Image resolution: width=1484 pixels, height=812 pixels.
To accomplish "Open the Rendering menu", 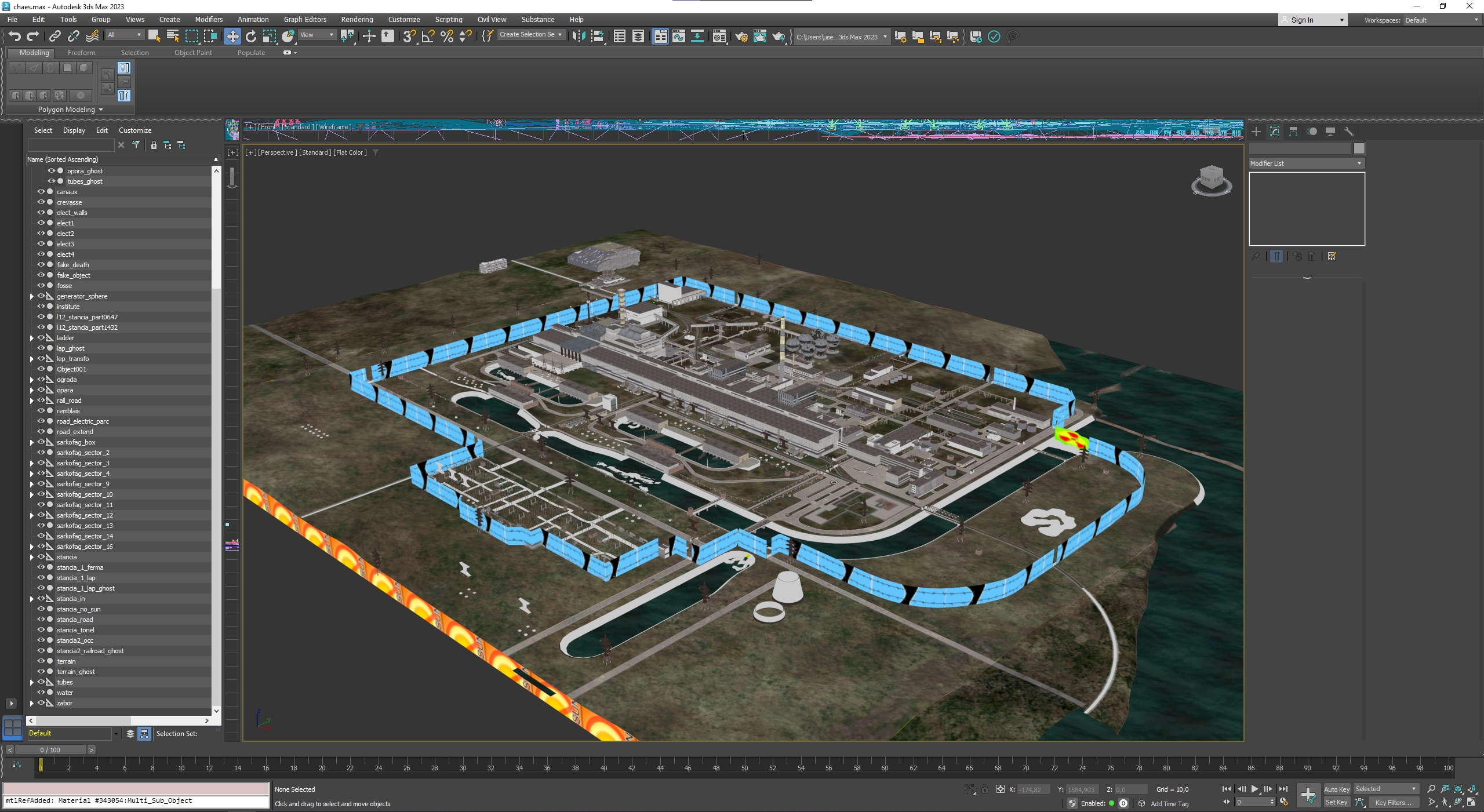I will coord(357,19).
